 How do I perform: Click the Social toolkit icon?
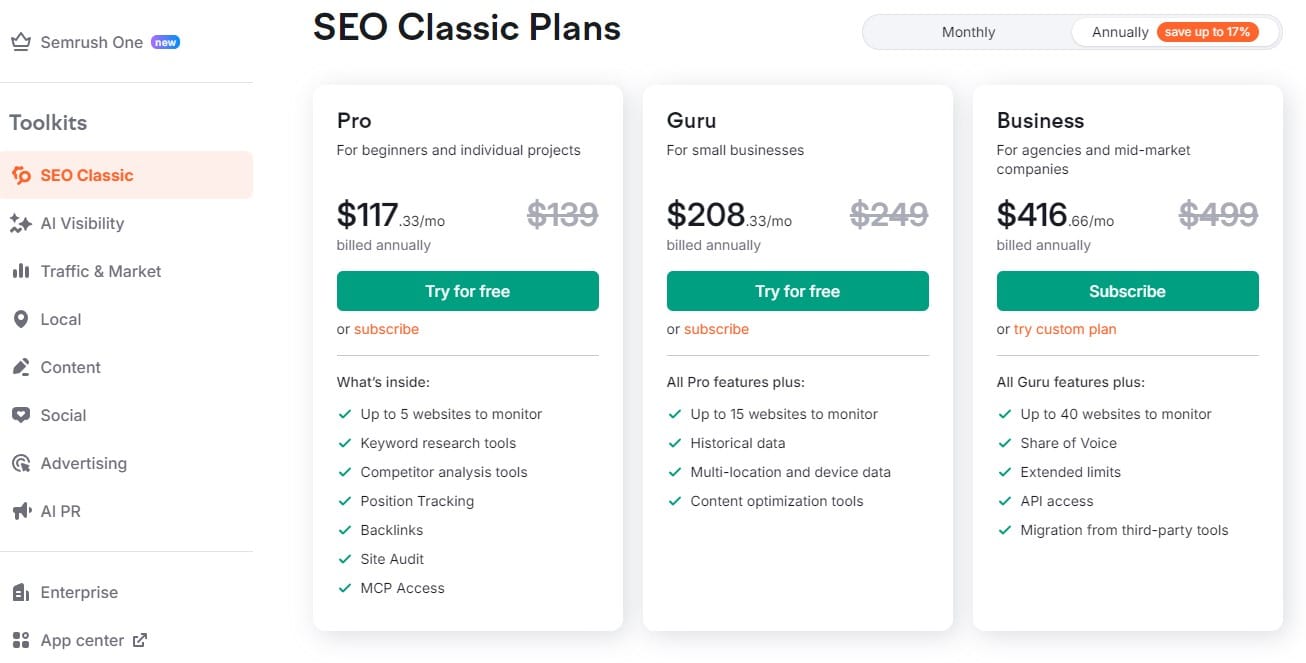point(21,415)
